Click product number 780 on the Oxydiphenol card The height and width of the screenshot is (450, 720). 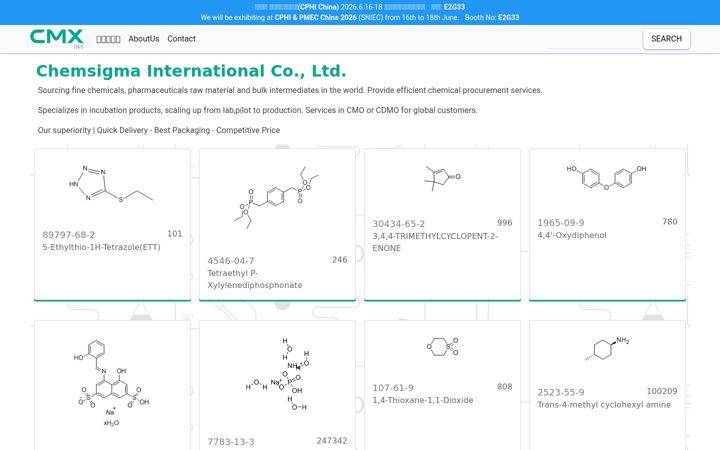point(669,222)
